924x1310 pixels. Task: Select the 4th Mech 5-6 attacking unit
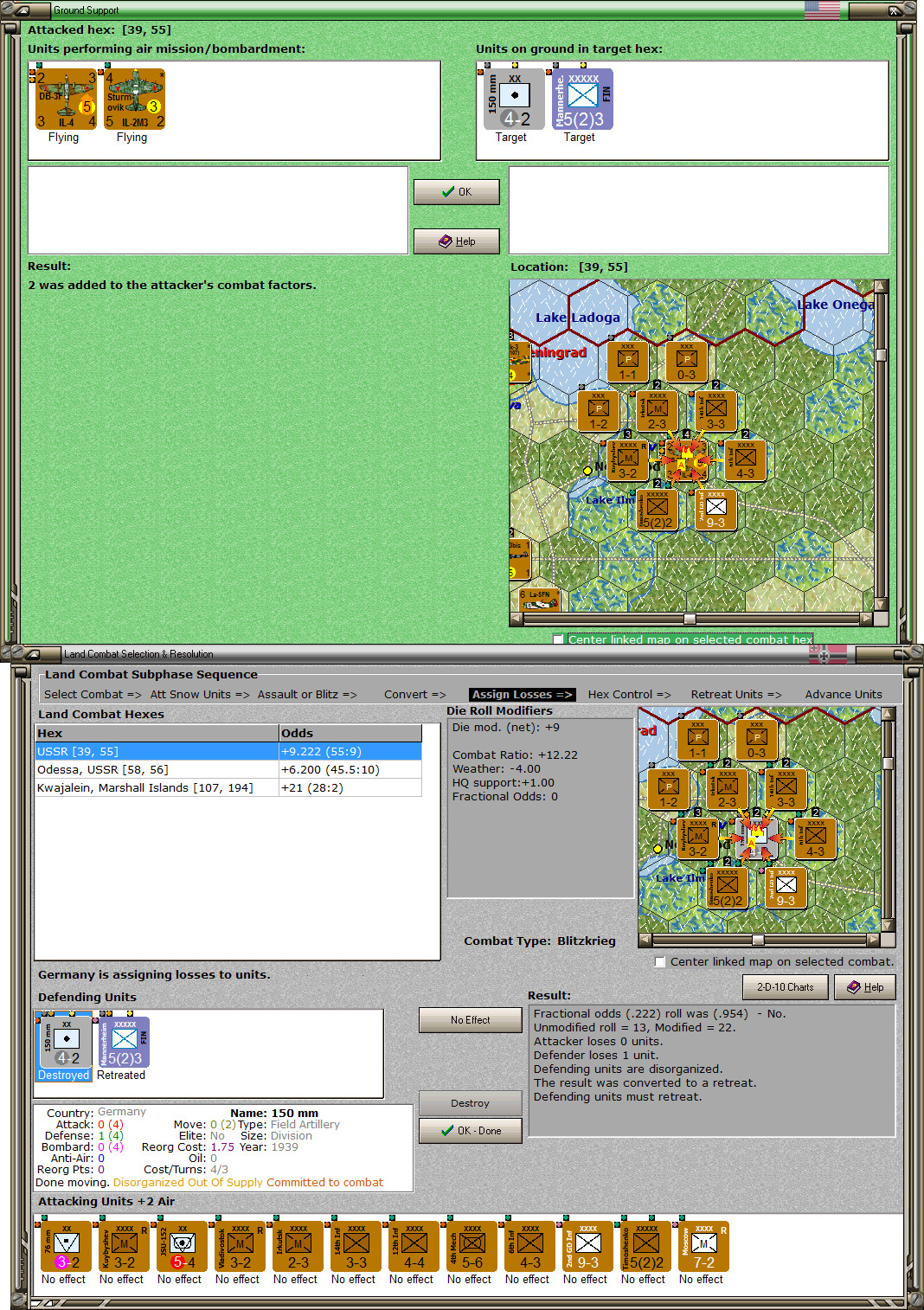[x=471, y=1246]
